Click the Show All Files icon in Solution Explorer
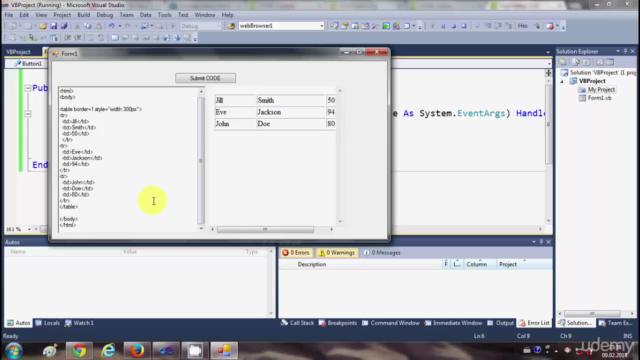 [576, 62]
